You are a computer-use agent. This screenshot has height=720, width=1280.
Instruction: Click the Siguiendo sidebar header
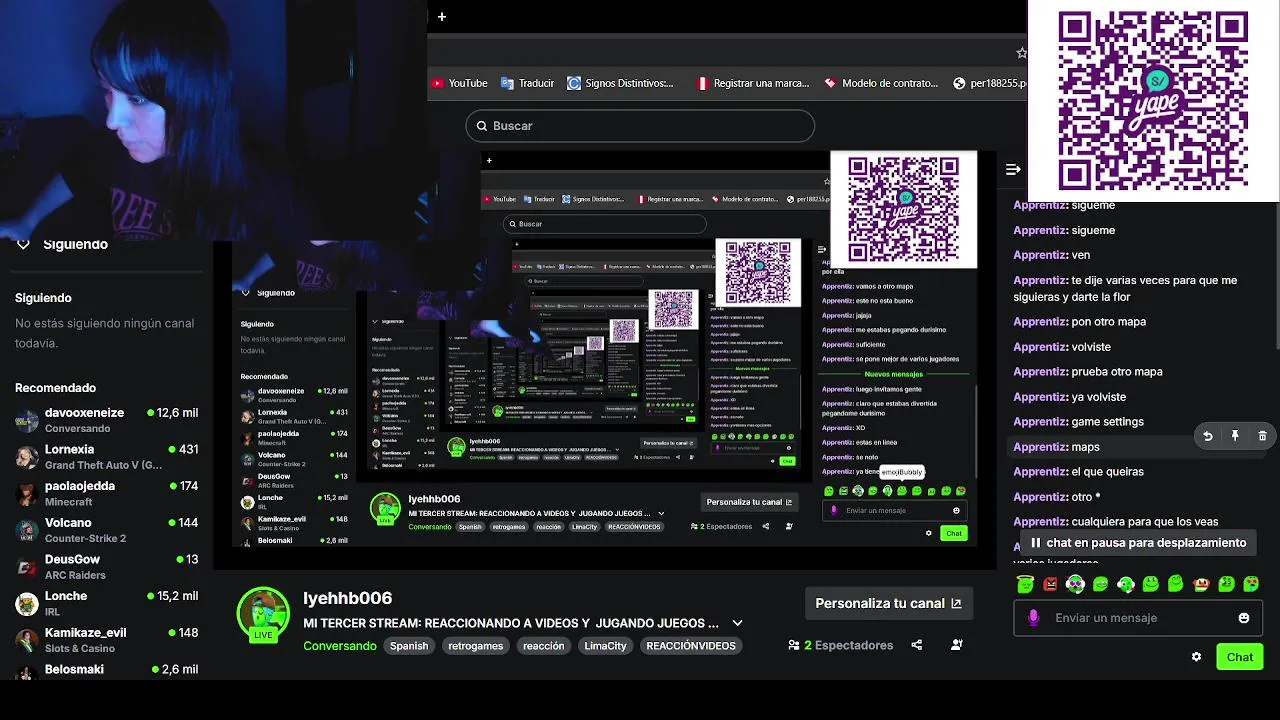[43, 298]
